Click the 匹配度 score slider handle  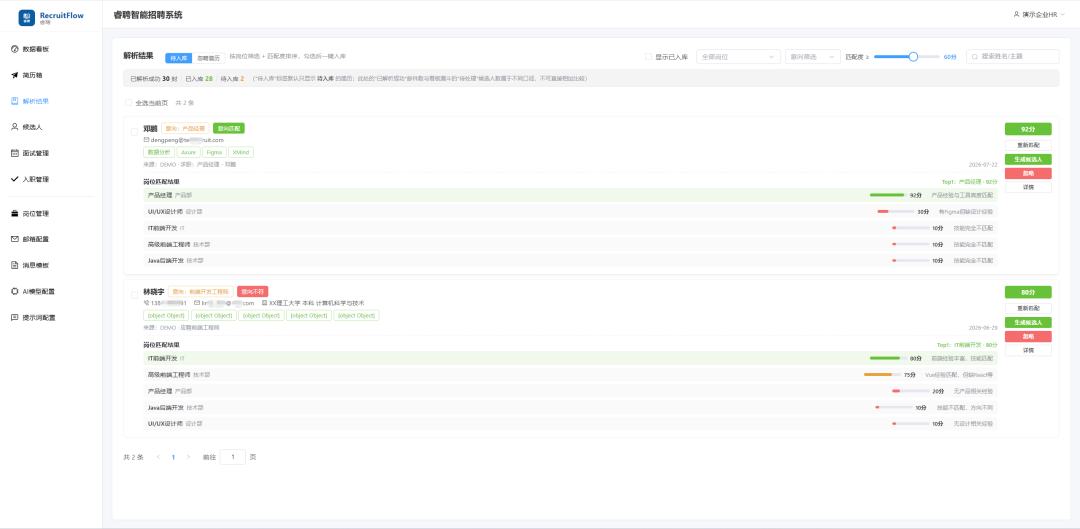(913, 57)
